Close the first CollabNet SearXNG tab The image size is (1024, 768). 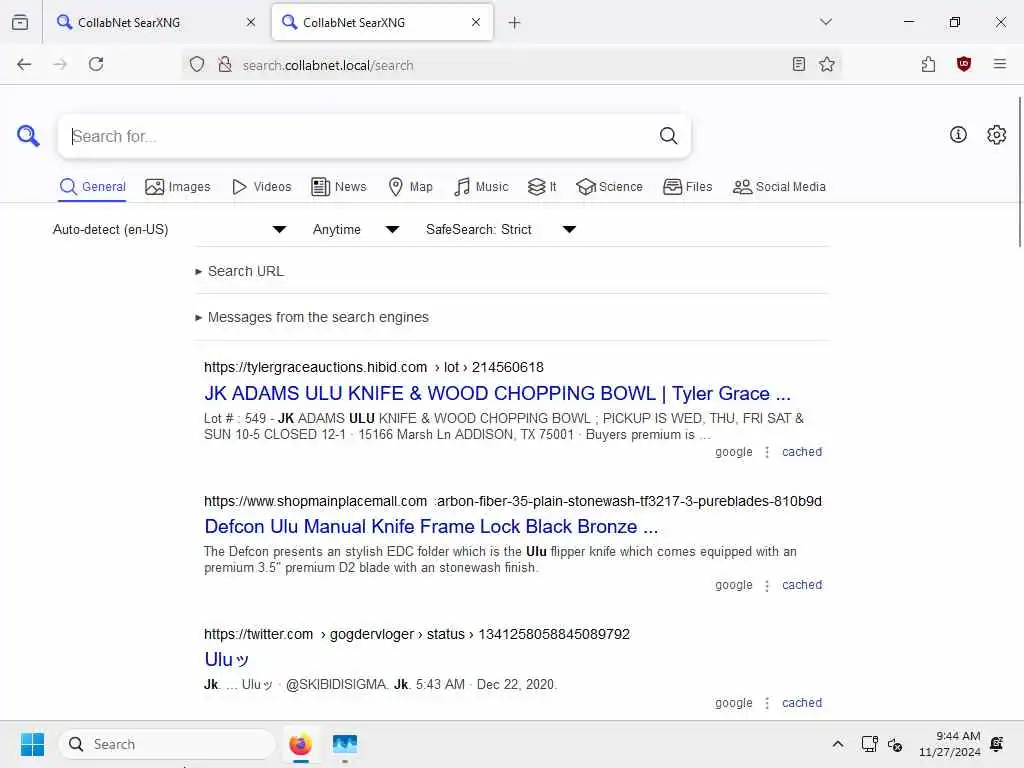coord(251,22)
